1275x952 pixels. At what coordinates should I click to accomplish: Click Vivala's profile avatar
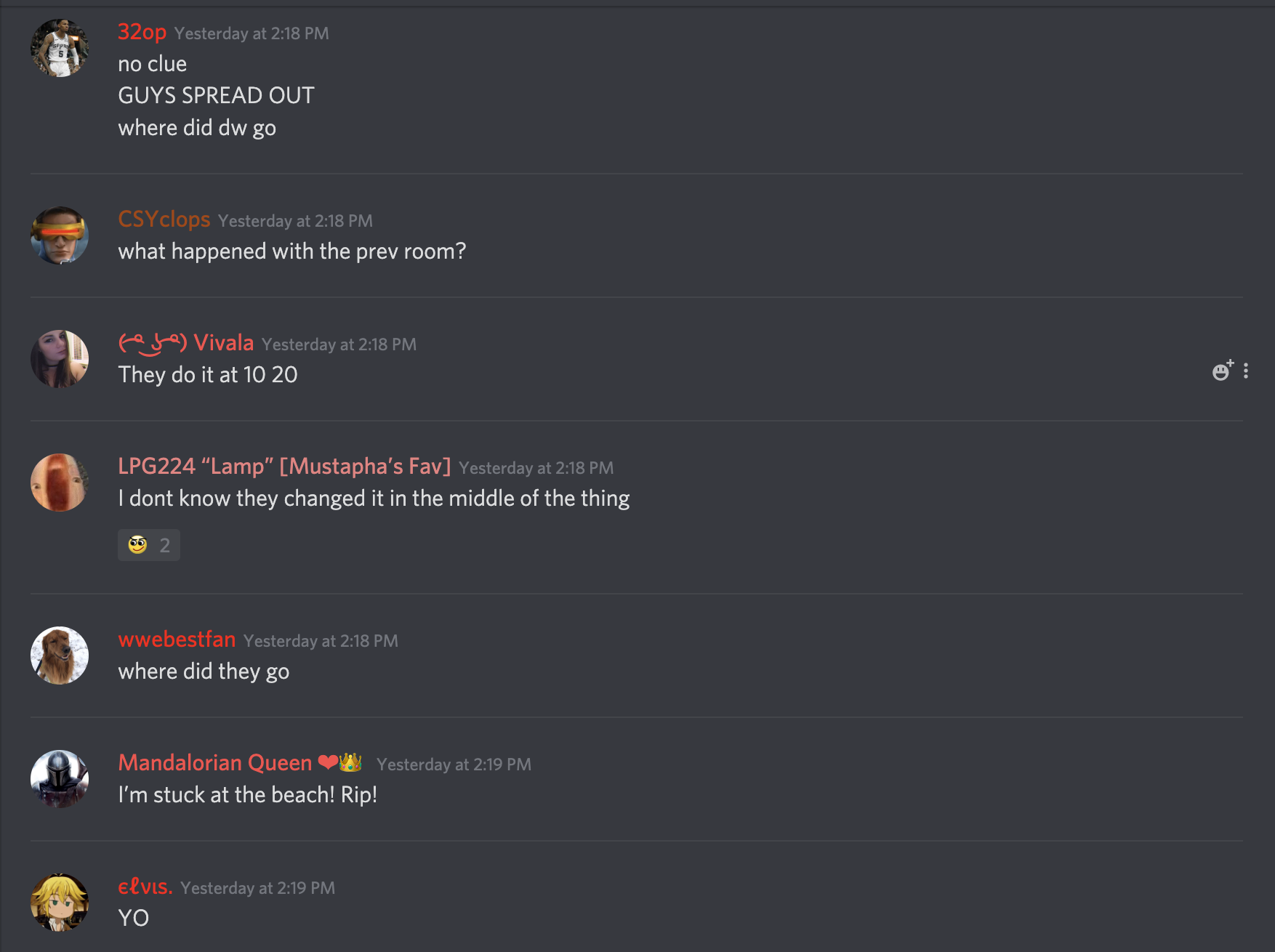(60, 359)
